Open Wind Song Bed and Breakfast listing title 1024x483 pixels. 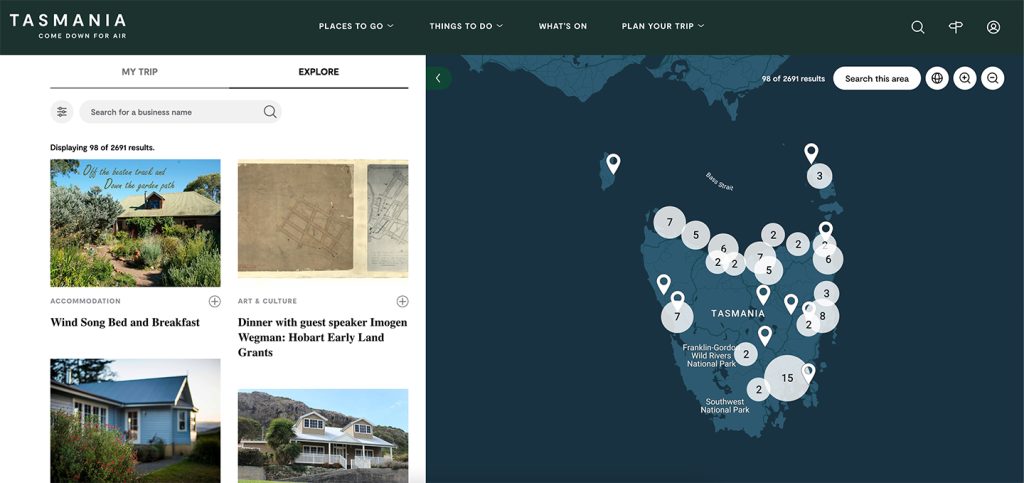(x=125, y=323)
